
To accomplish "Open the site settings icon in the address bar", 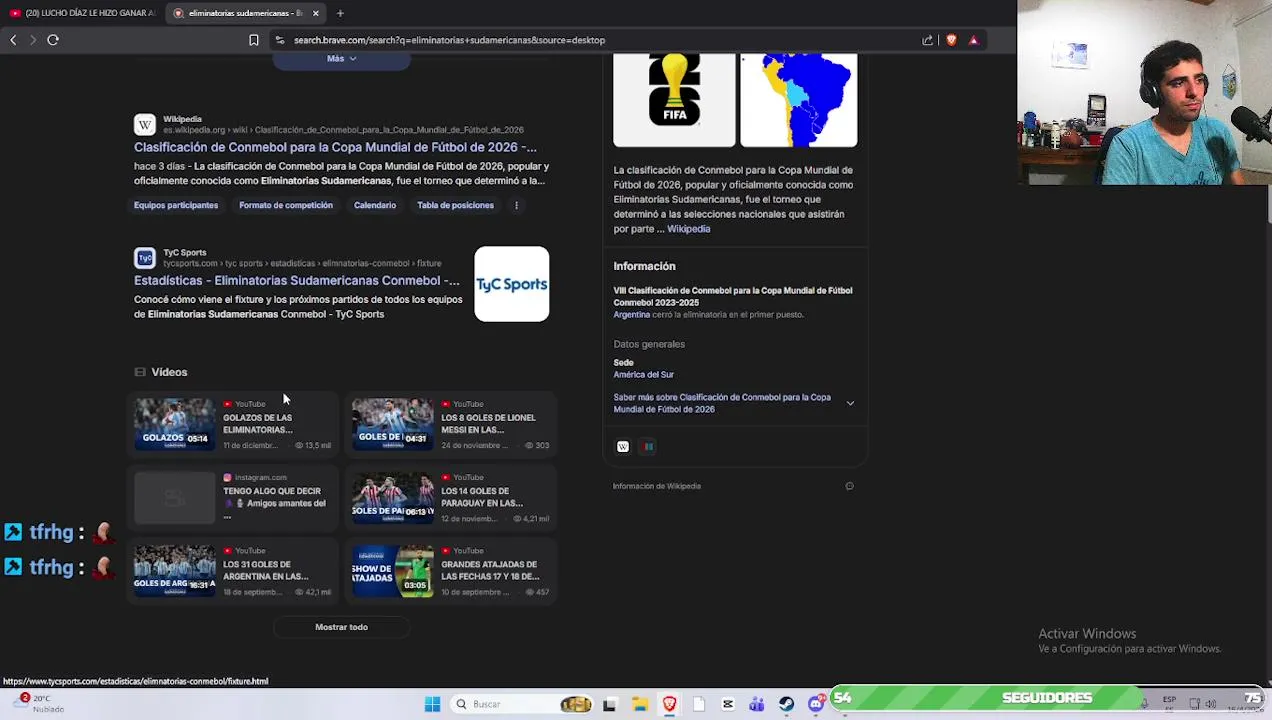I will pos(280,40).
